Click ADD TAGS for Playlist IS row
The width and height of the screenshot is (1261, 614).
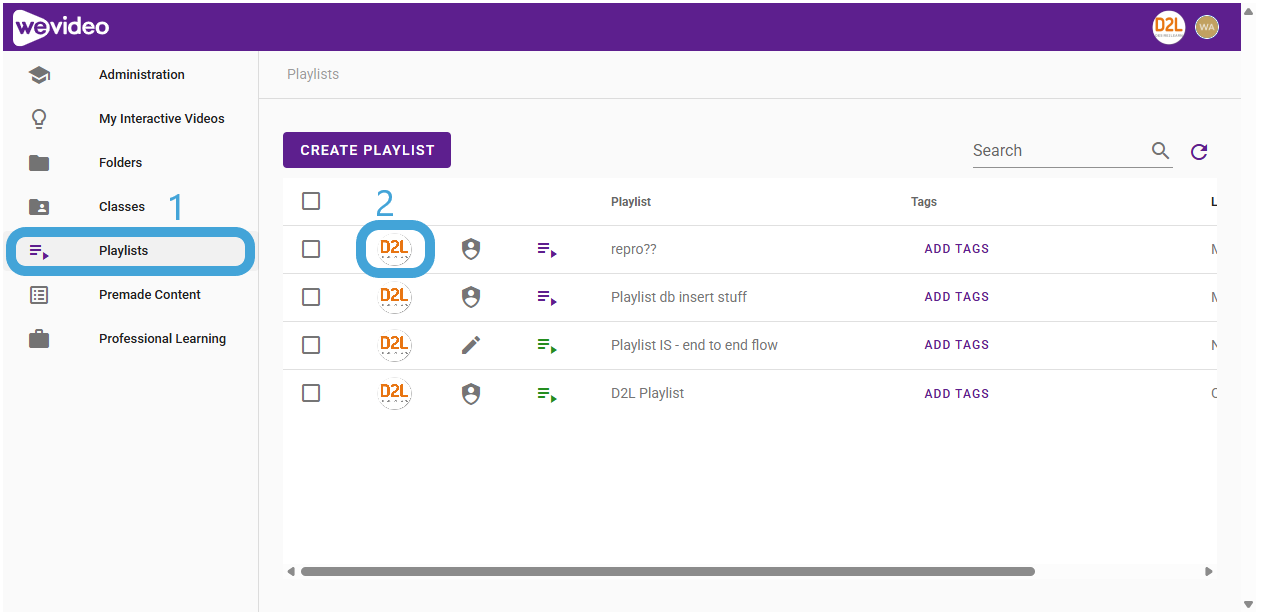[x=956, y=345]
